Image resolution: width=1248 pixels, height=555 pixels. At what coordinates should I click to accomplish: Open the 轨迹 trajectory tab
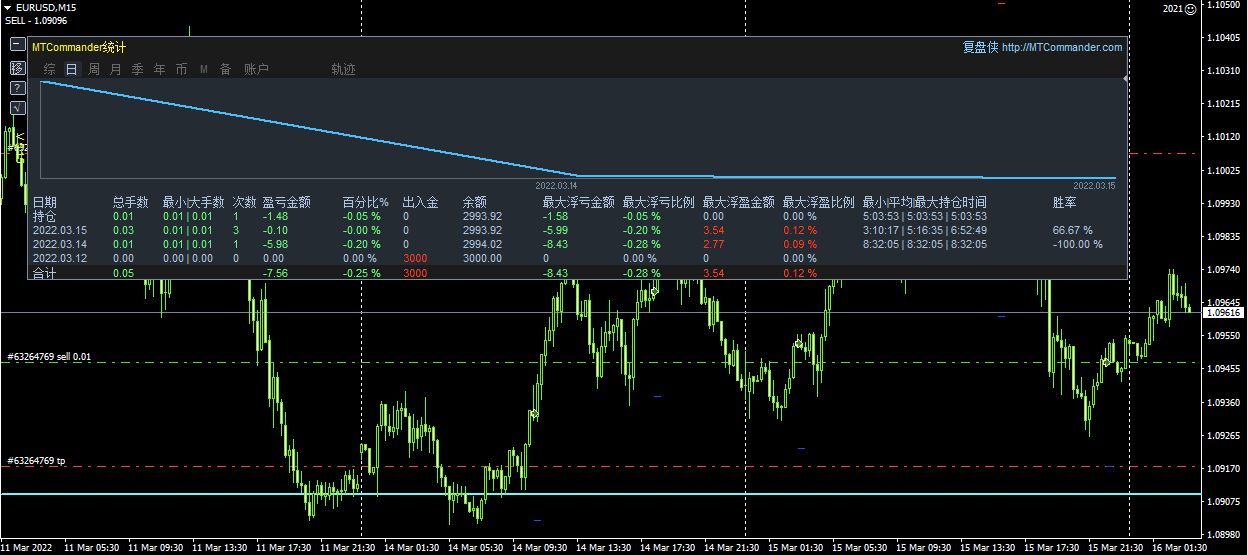(343, 69)
